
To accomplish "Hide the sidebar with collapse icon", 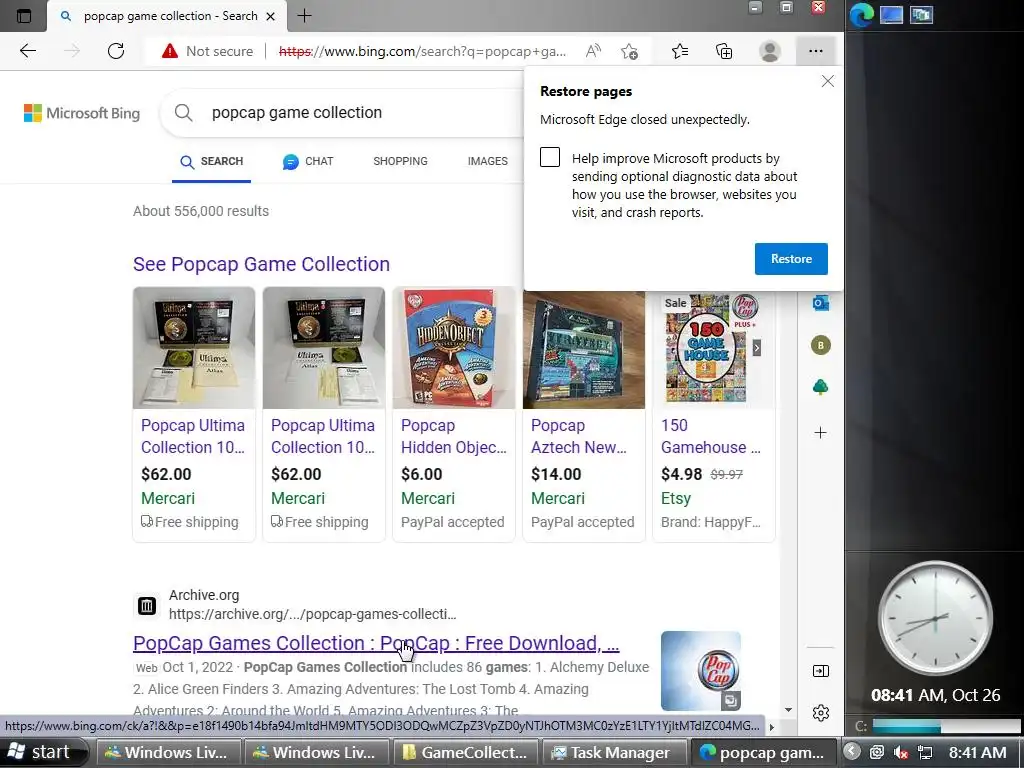I will tap(821, 671).
